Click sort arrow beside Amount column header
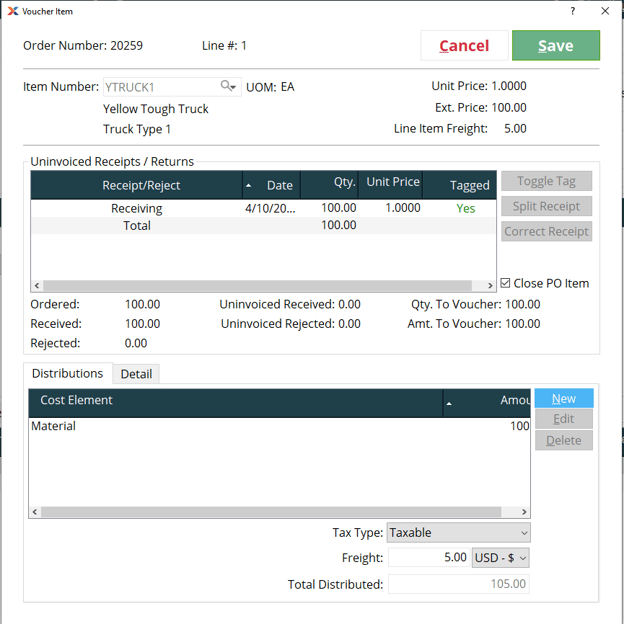Viewport: 624px width, 624px height. tap(449, 403)
